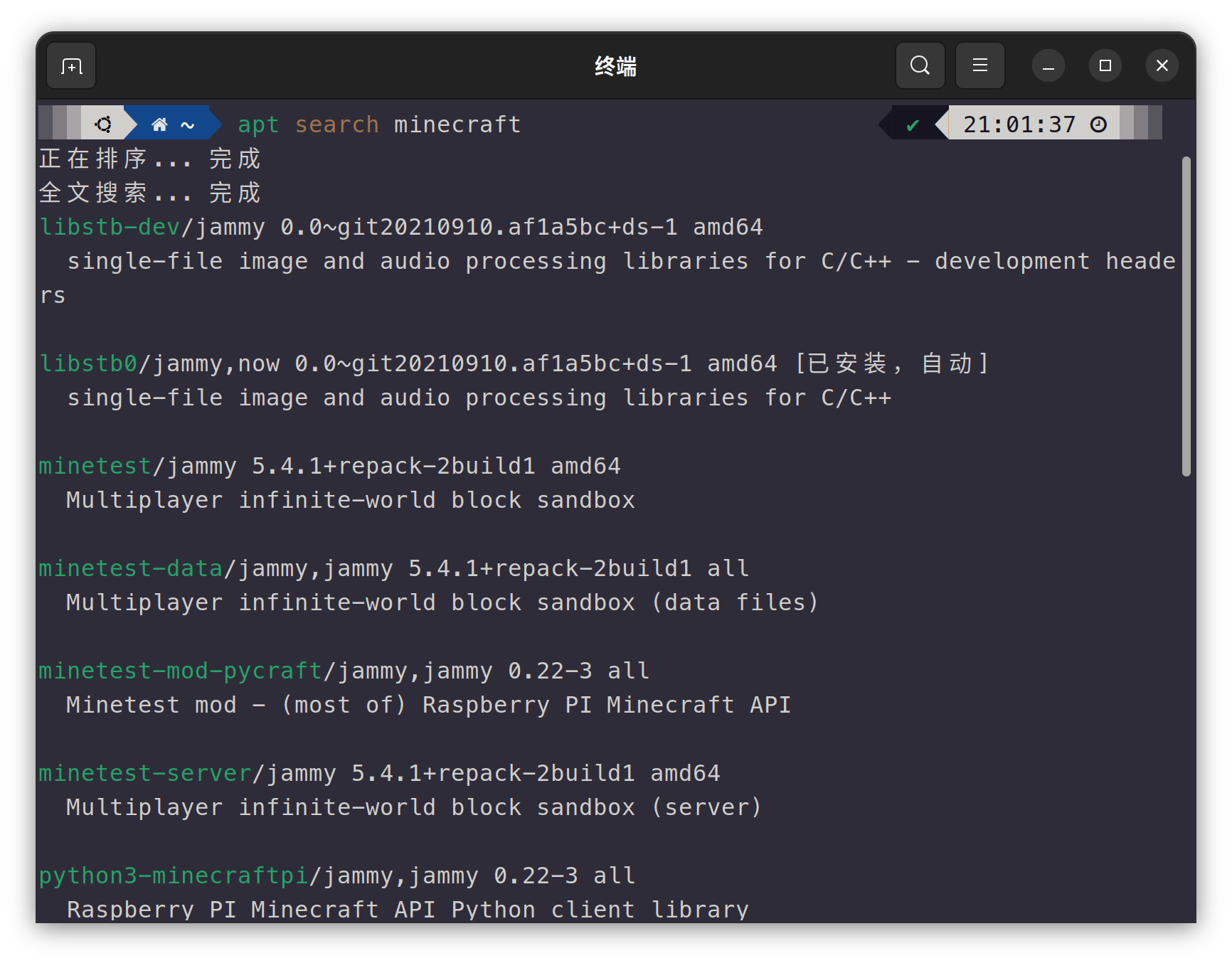Click the libstb0 package name
This screenshot has height=963, width=1232.
88,363
